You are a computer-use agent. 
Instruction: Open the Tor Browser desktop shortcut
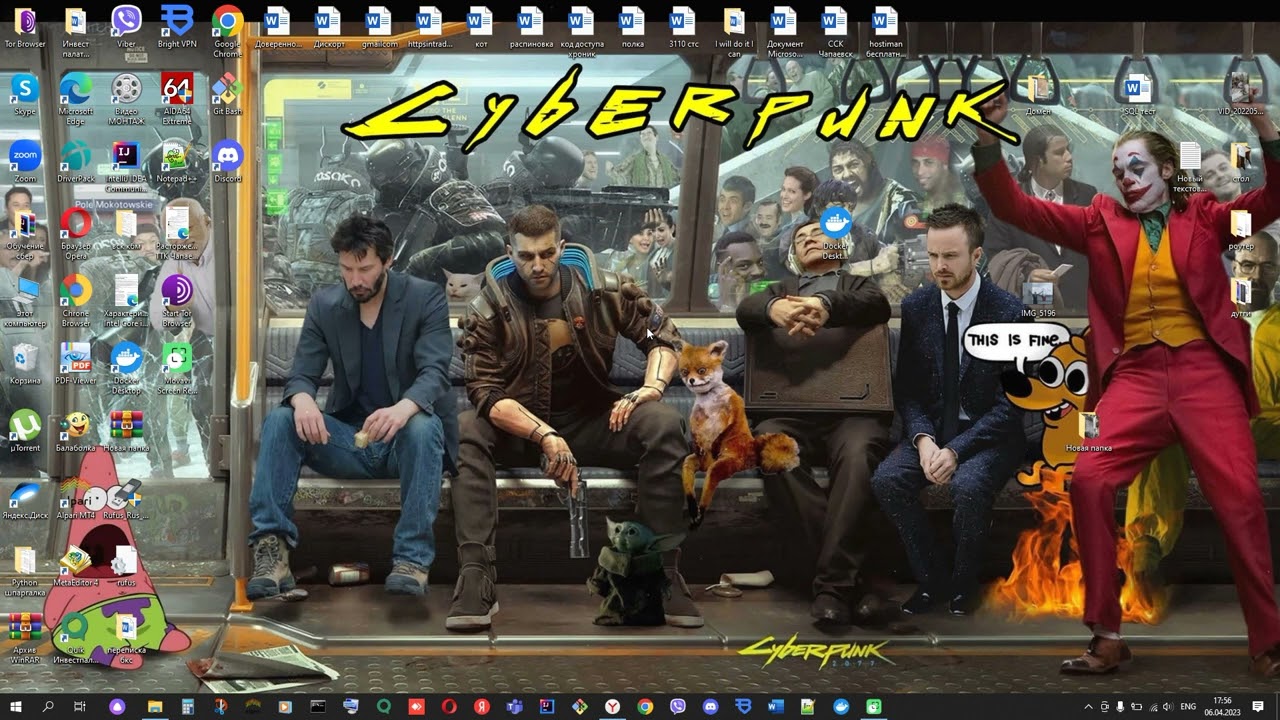tap(25, 27)
